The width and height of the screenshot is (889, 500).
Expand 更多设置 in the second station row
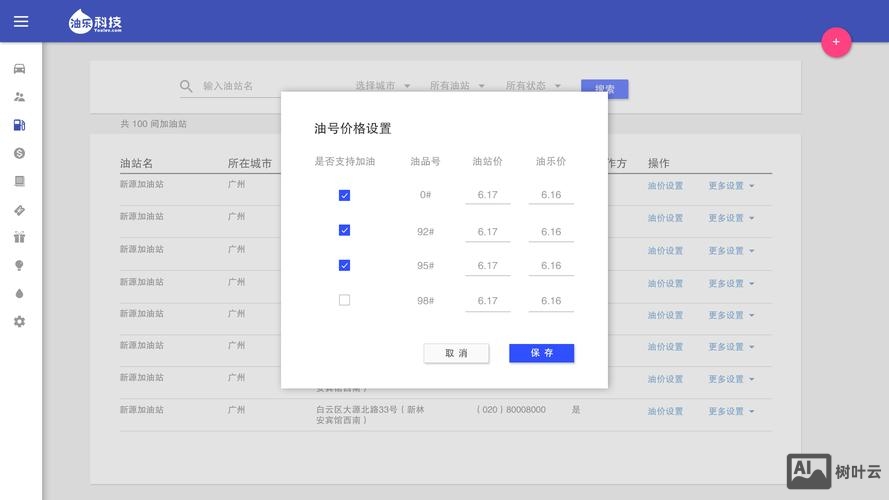tap(731, 218)
